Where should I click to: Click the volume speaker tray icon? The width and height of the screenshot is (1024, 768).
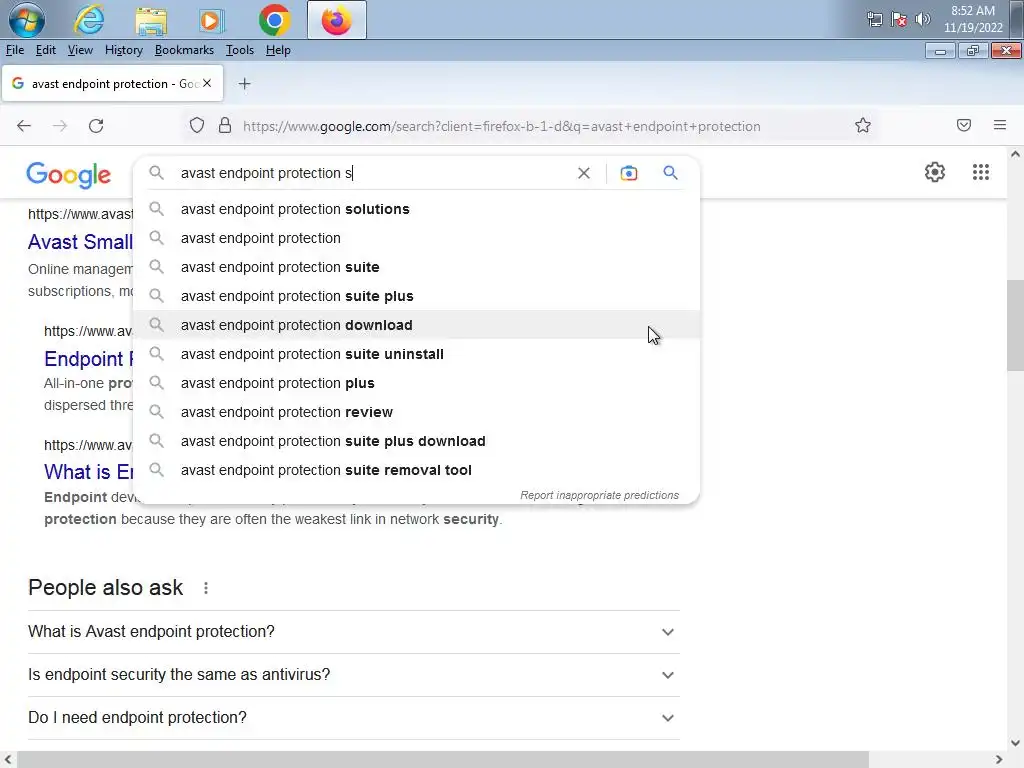coord(922,19)
